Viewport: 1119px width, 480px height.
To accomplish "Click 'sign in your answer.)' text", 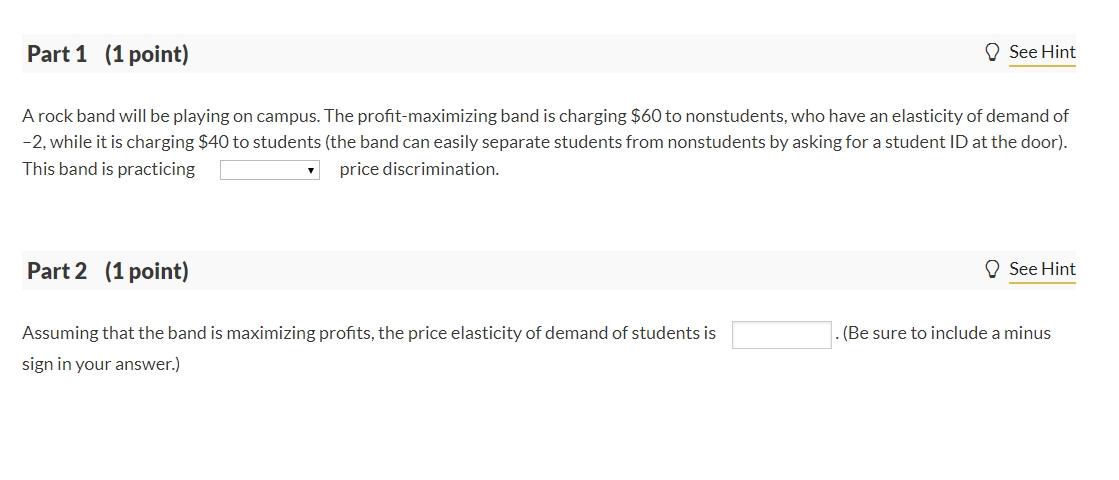I will [101, 364].
